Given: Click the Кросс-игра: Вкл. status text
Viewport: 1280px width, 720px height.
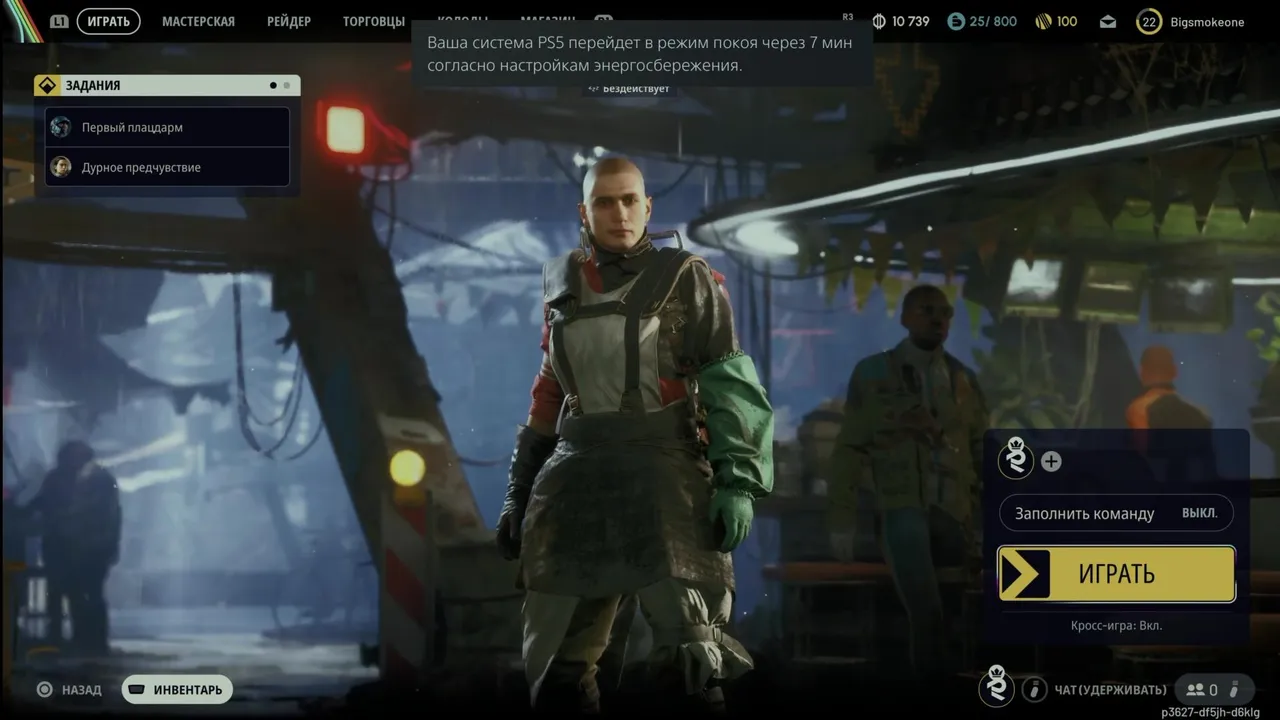Looking at the screenshot, I should coord(1116,625).
